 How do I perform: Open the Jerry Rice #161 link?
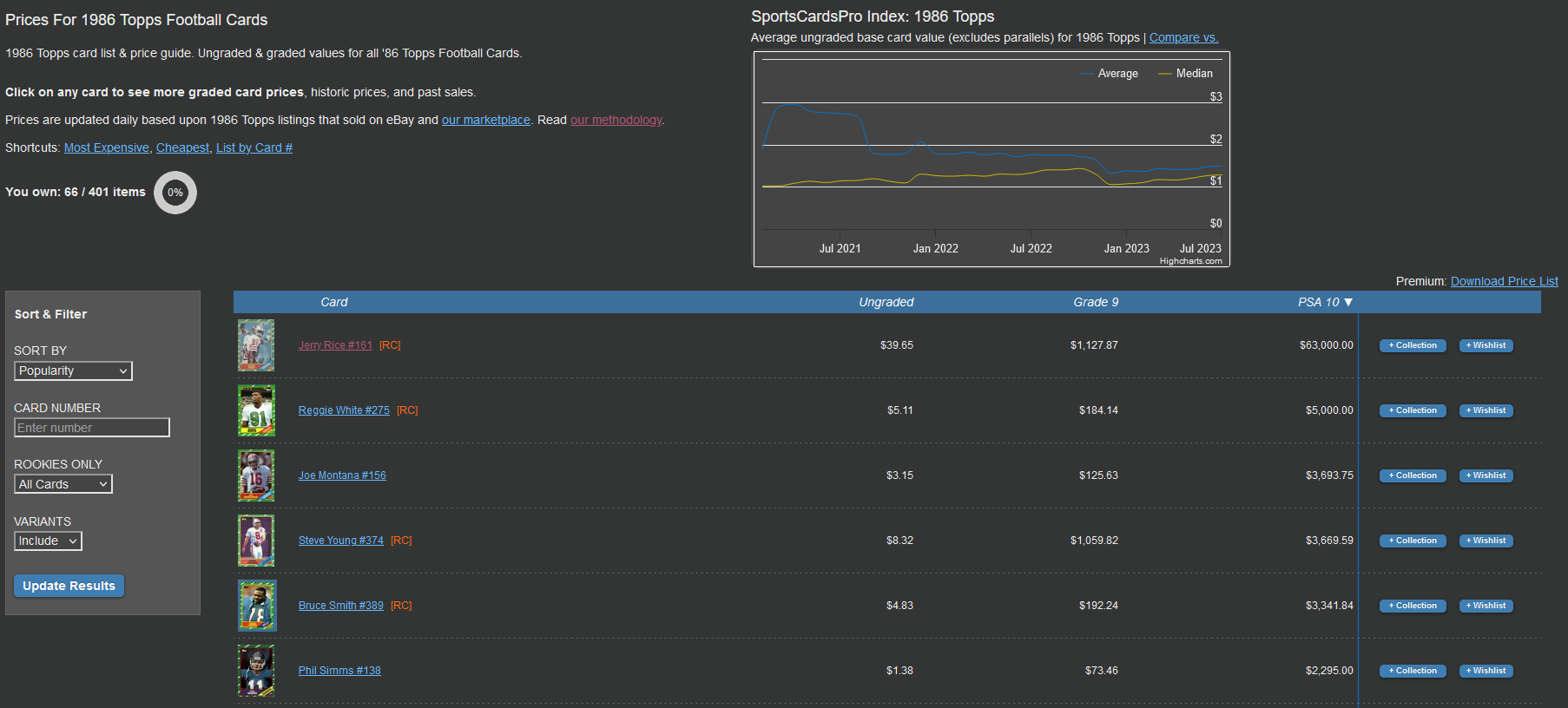(335, 345)
